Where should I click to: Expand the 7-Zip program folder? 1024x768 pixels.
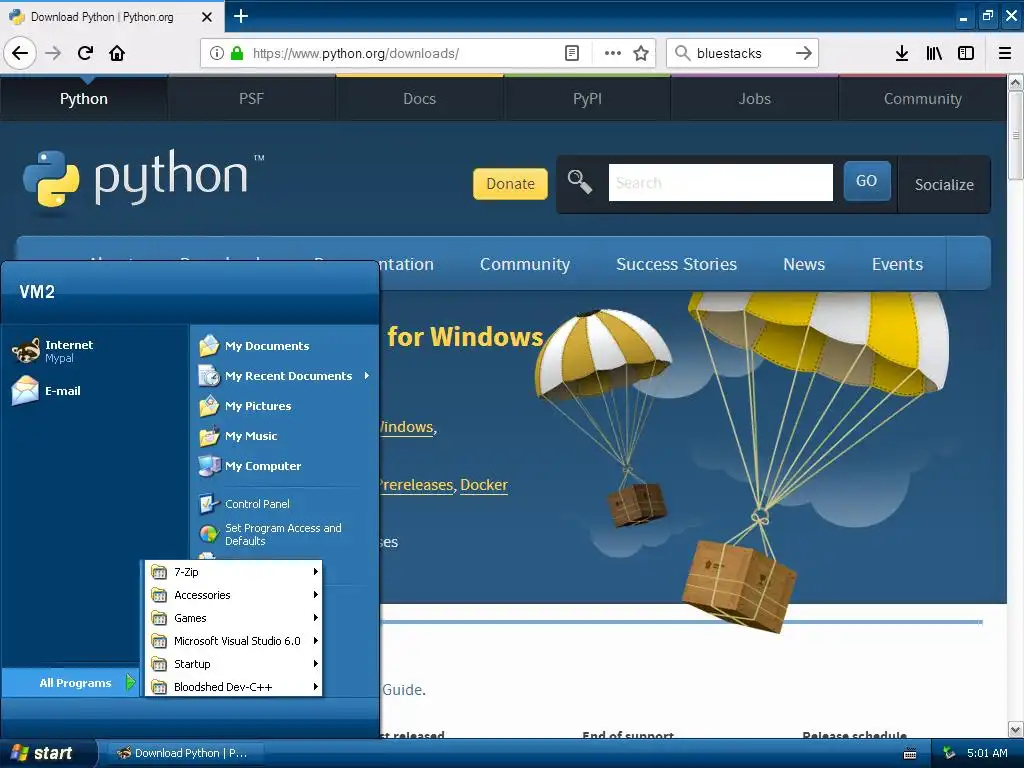pyautogui.click(x=234, y=572)
